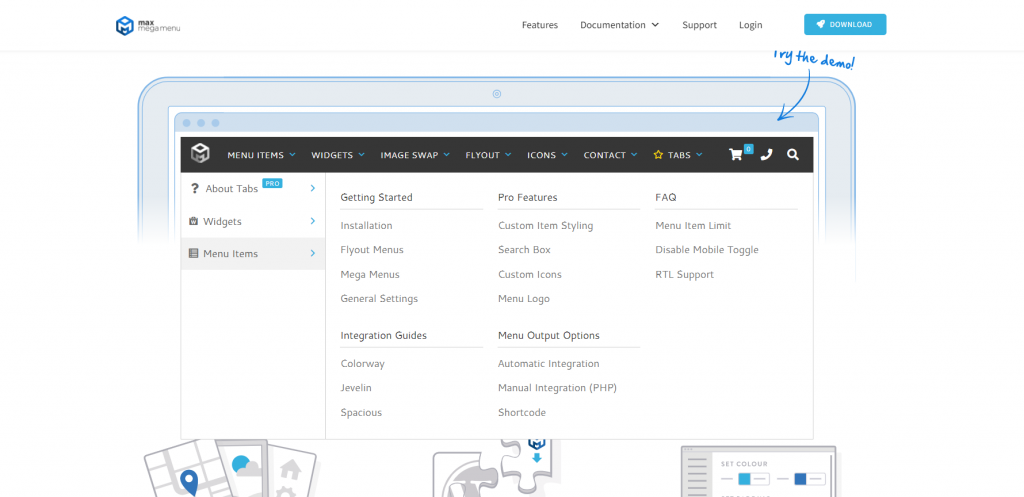Expand the Documentation dropdown
This screenshot has width=1024, height=497.
point(619,25)
